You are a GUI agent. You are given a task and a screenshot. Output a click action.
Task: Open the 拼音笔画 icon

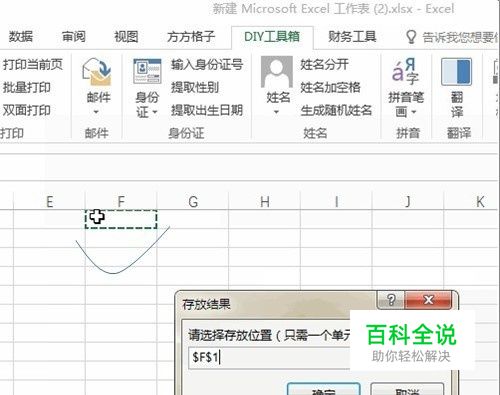(x=406, y=71)
